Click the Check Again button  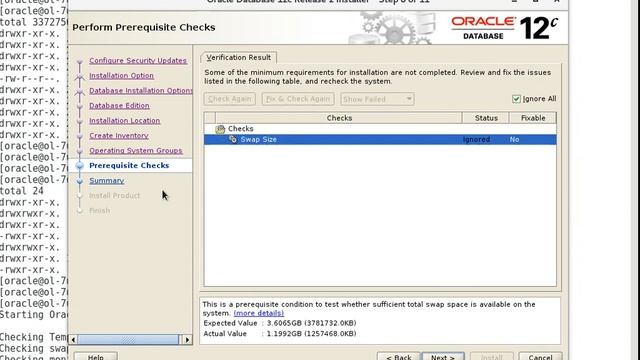point(229,99)
